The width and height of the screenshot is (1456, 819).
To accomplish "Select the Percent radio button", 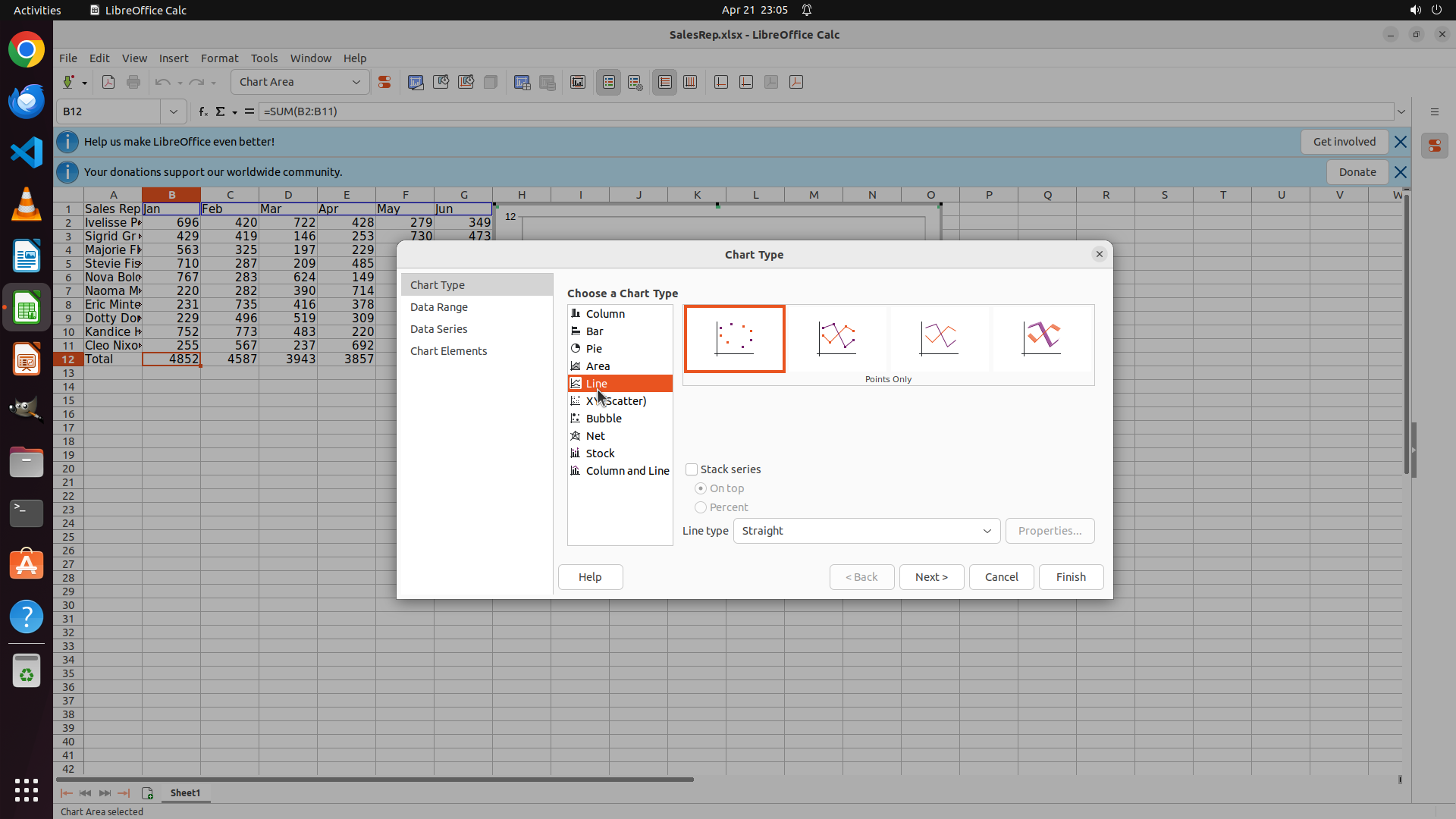I will coord(701,507).
